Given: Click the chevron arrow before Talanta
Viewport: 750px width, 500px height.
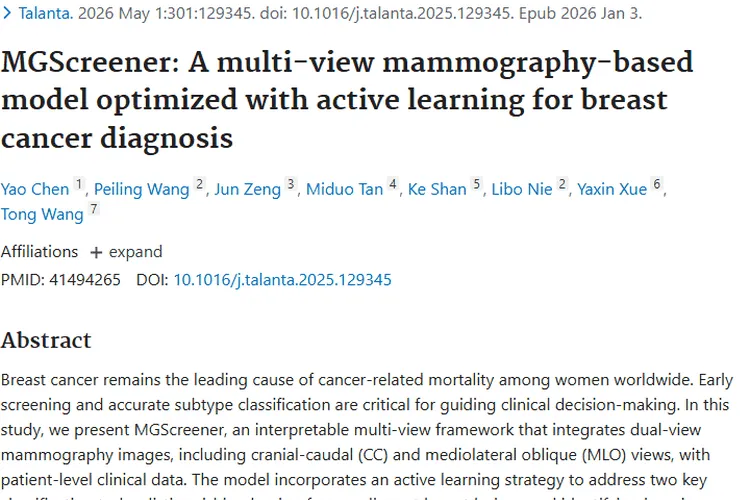Looking at the screenshot, I should coord(7,15).
